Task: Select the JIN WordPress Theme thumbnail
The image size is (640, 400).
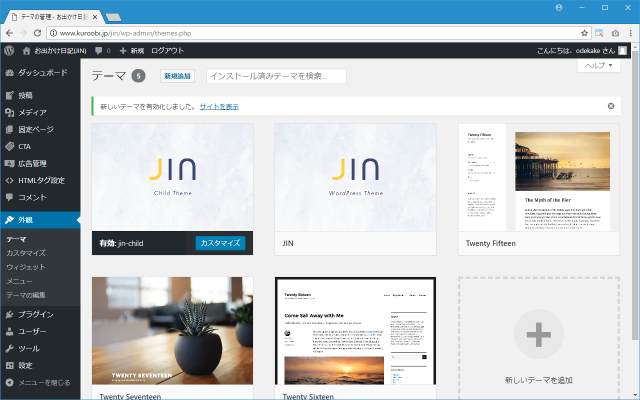Action: tap(355, 178)
